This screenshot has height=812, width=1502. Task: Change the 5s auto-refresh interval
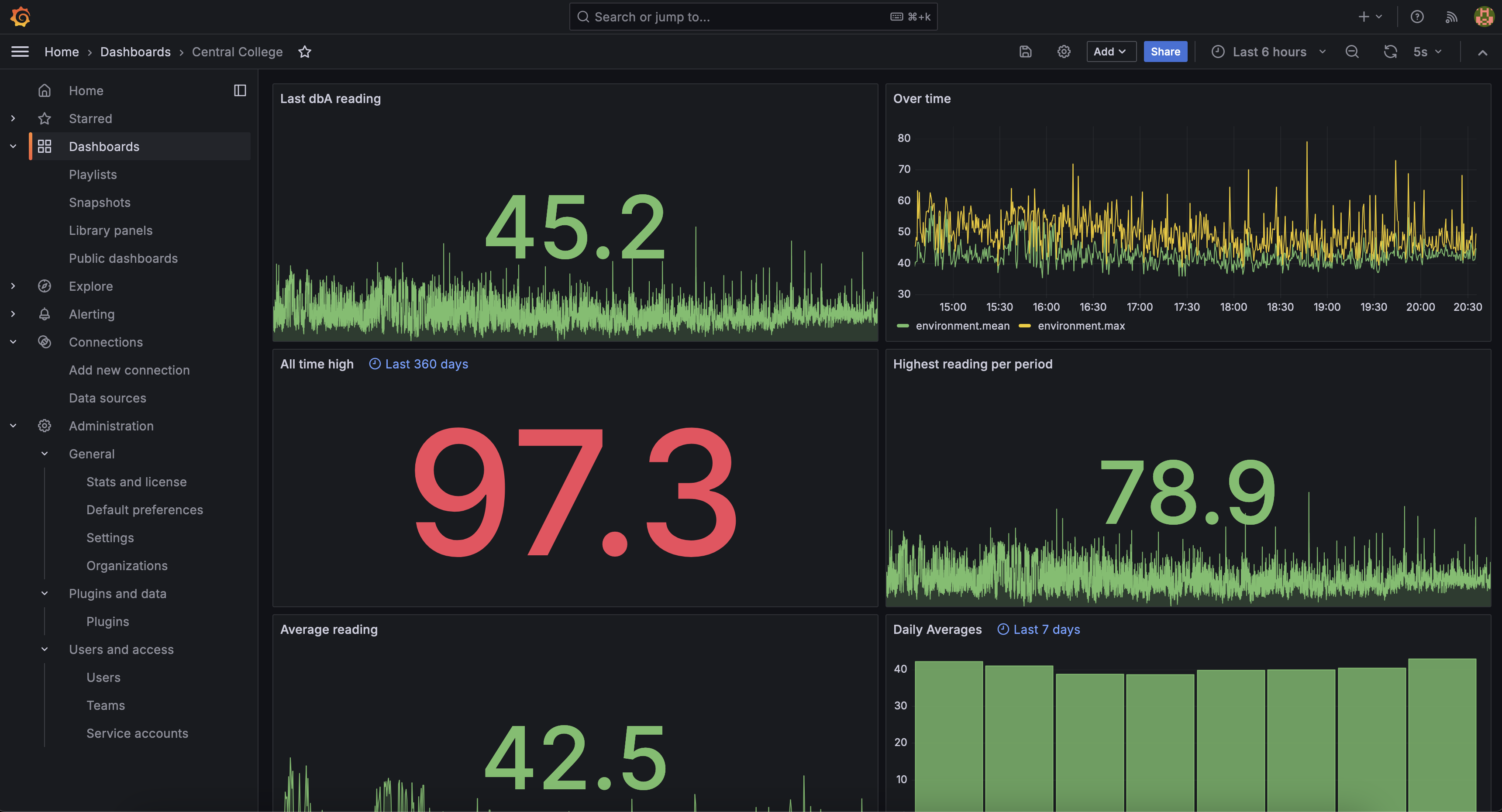click(x=1425, y=52)
